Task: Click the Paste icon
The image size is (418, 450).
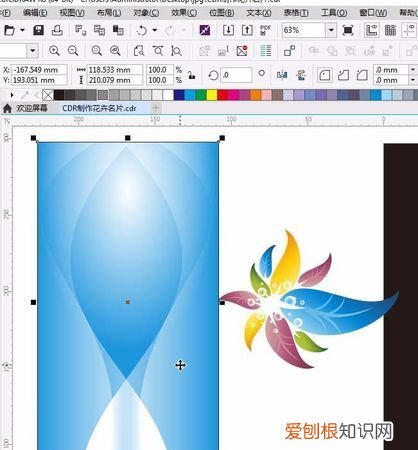Action: coord(118,30)
